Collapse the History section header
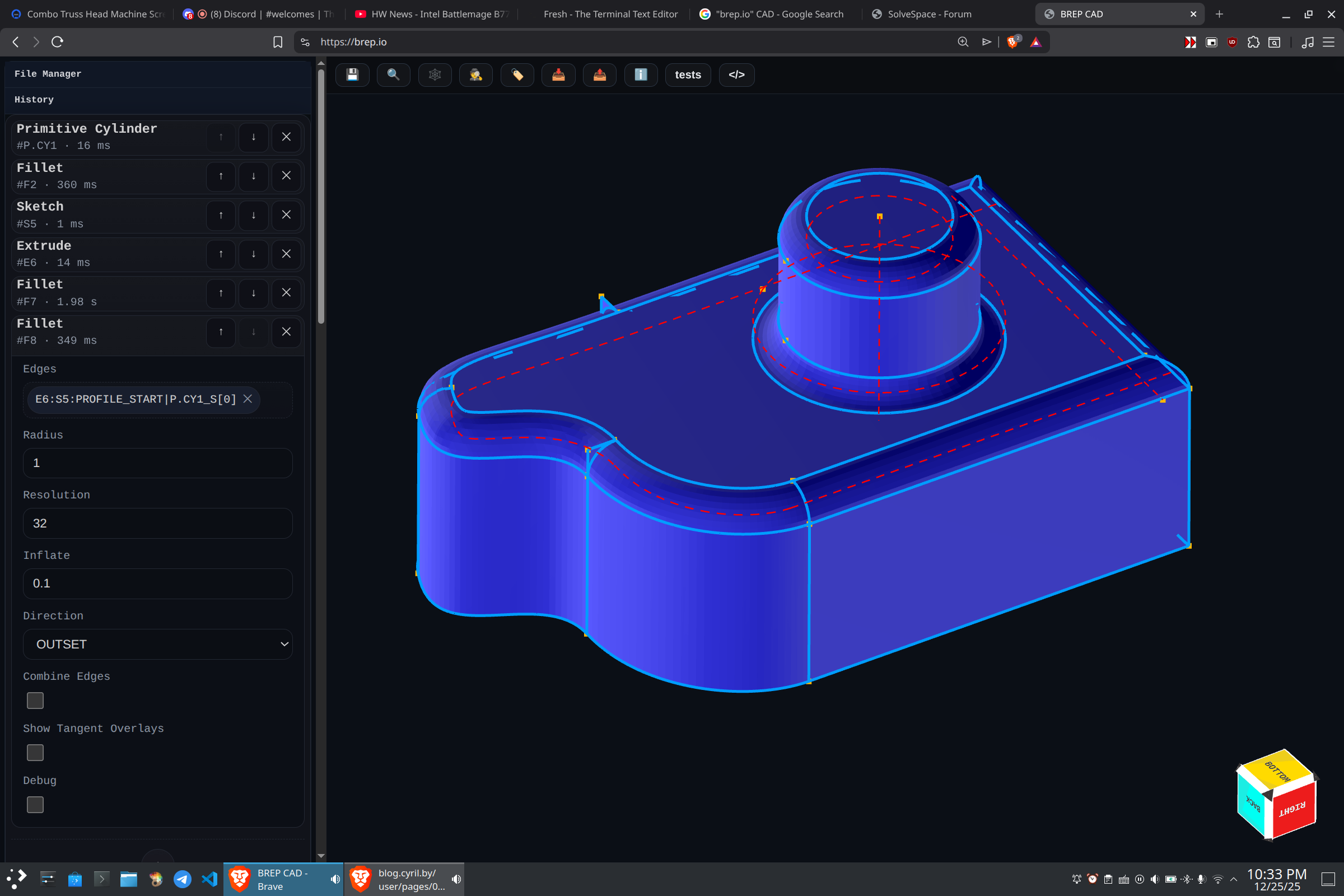Viewport: 1344px width, 896px height. coord(34,100)
